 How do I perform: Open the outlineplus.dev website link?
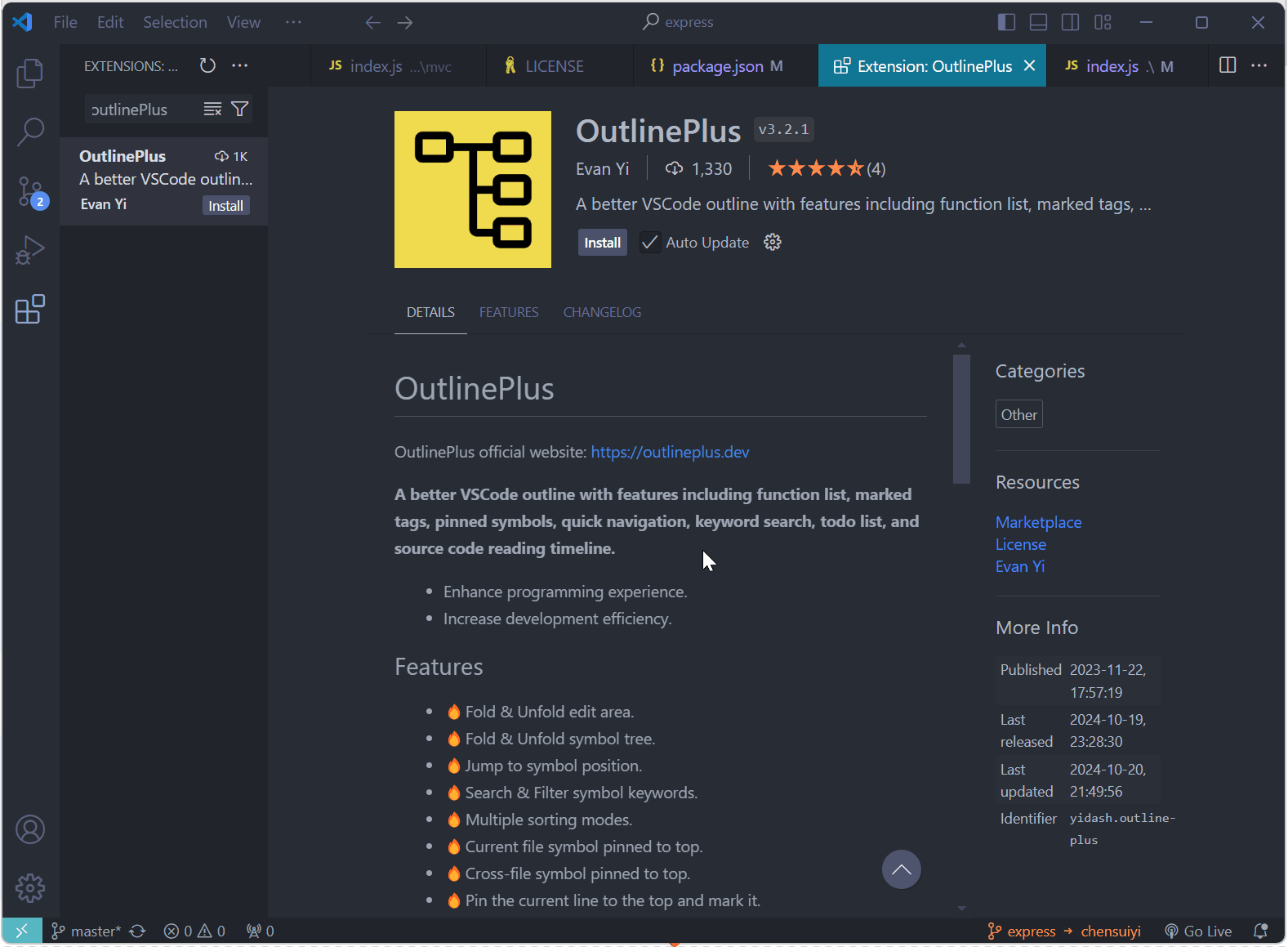point(670,452)
